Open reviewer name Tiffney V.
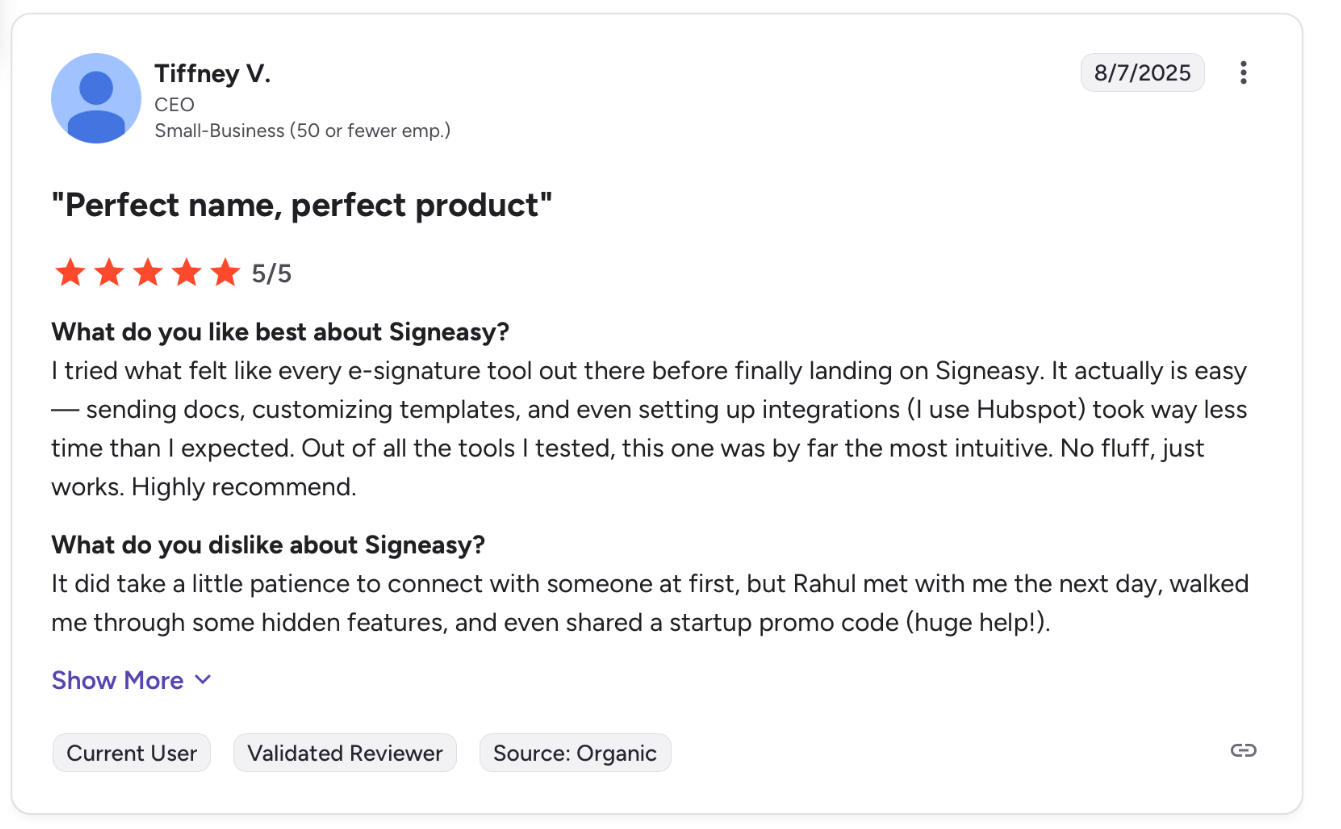Viewport: 1341px width, 829px height. [x=212, y=73]
